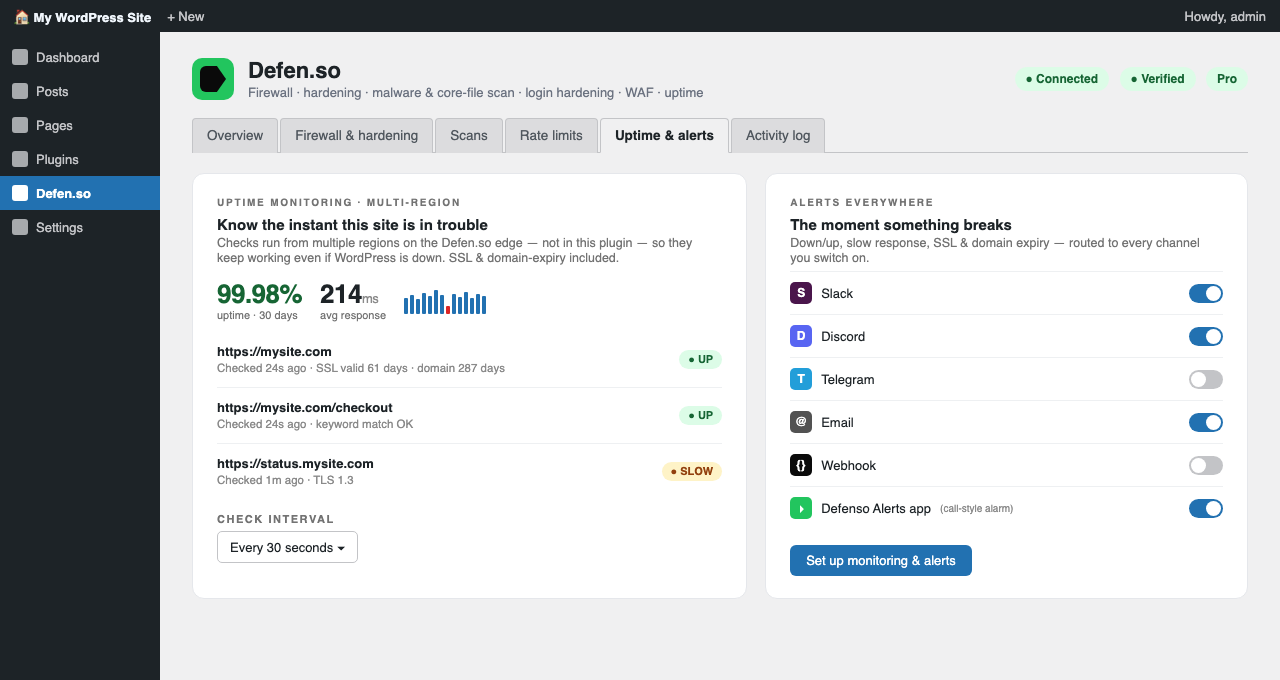
Task: Open Plugins in sidebar menu
Action: [80, 159]
